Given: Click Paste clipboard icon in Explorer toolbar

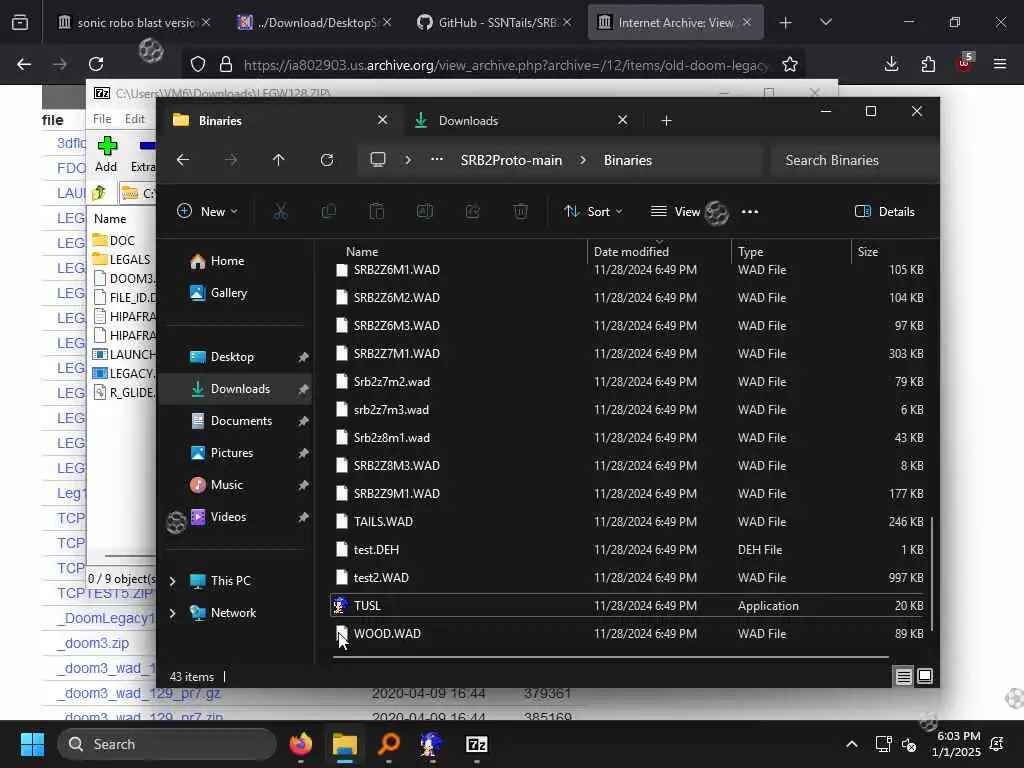Looking at the screenshot, I should pyautogui.click(x=377, y=212).
